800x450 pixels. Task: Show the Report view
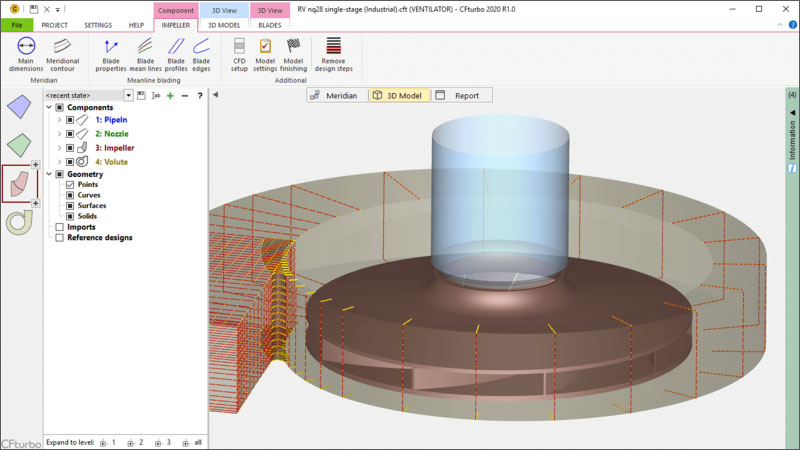point(460,95)
